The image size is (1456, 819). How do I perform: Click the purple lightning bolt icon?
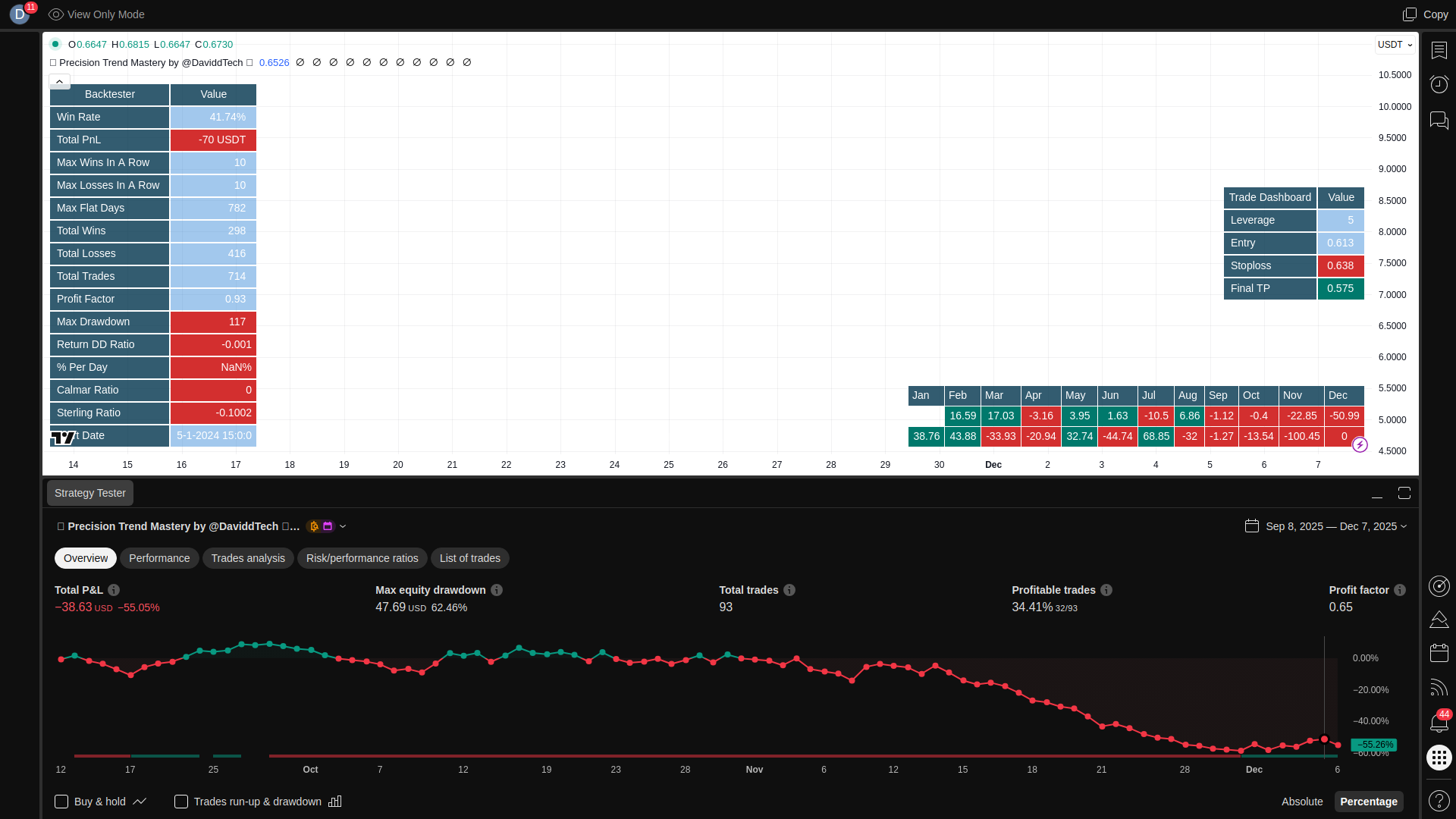(x=1360, y=445)
